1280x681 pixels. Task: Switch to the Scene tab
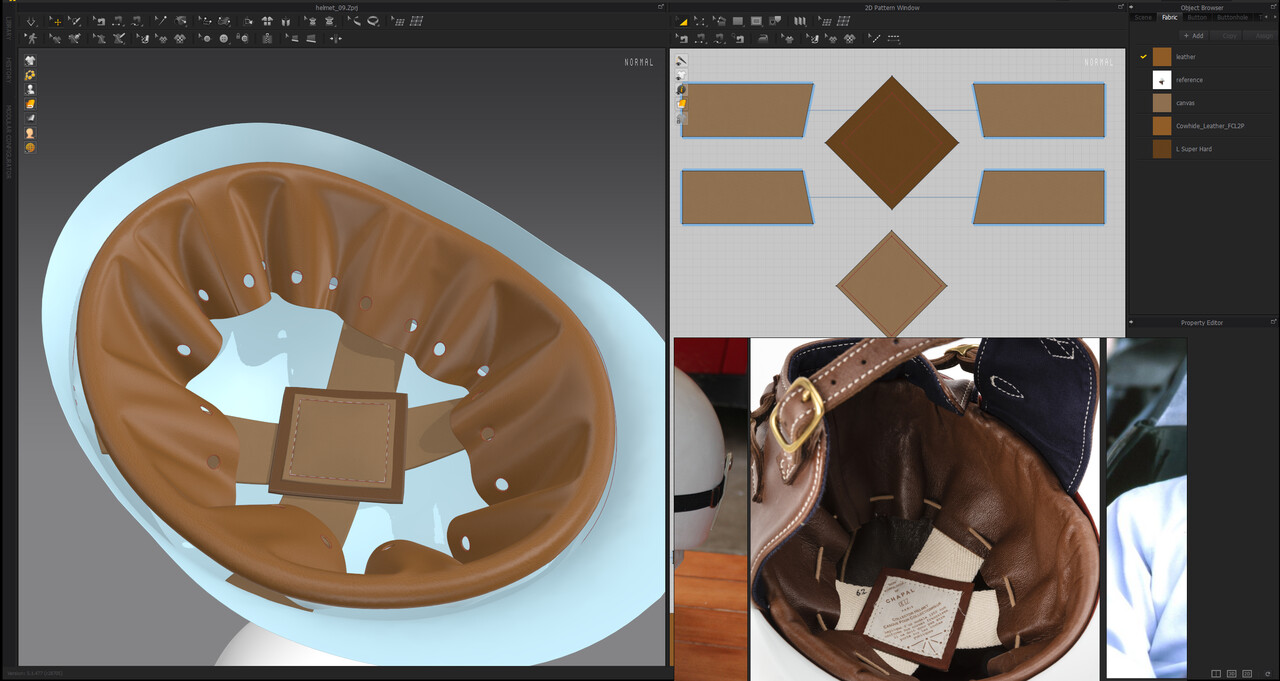(x=1143, y=17)
